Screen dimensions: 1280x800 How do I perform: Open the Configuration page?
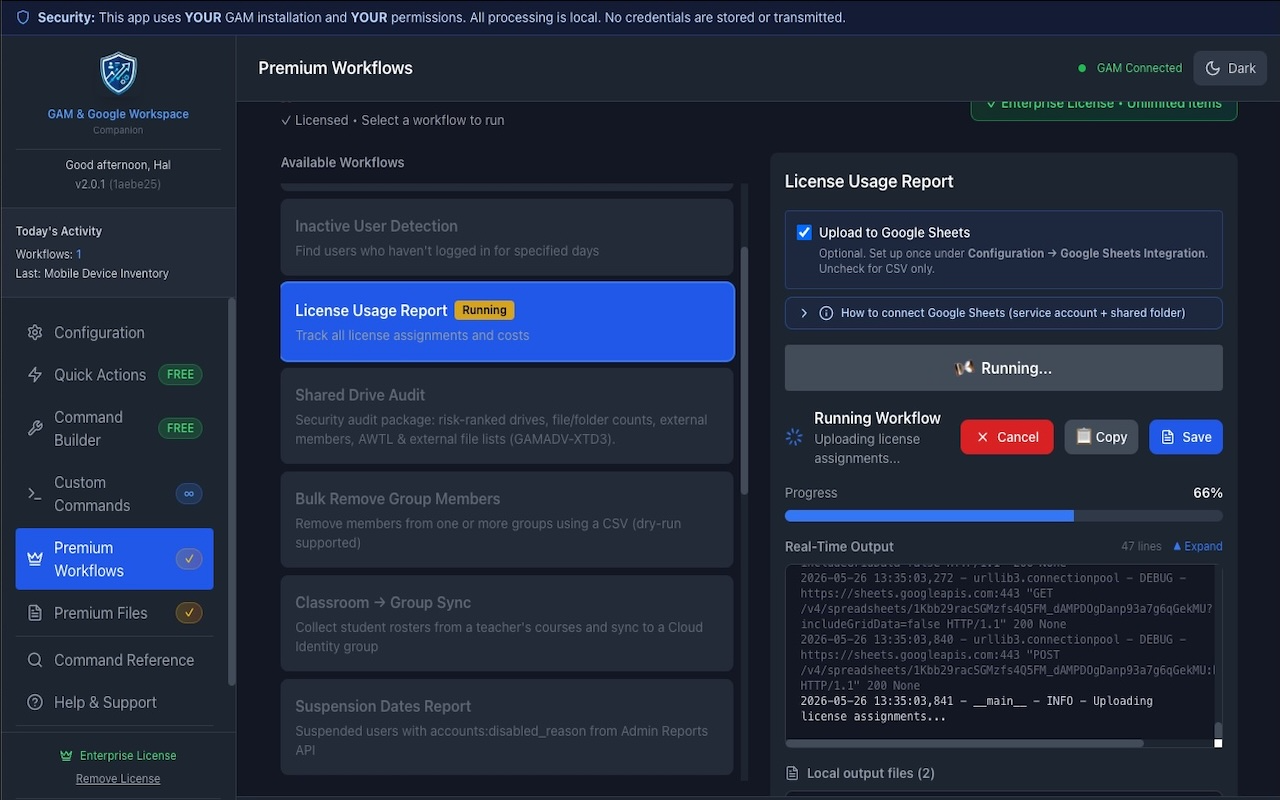click(x=114, y=333)
